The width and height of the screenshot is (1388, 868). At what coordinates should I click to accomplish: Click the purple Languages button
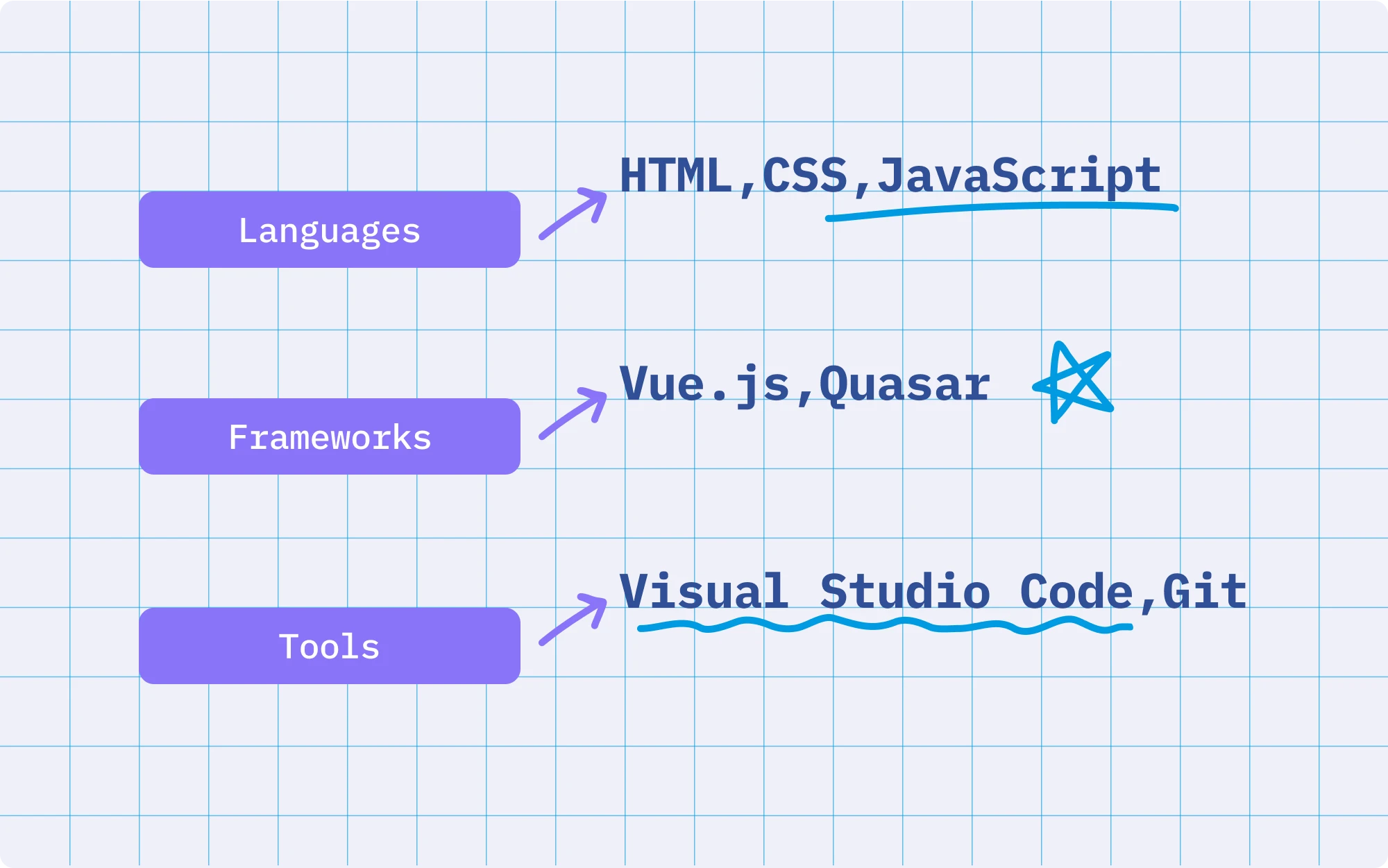click(x=330, y=230)
